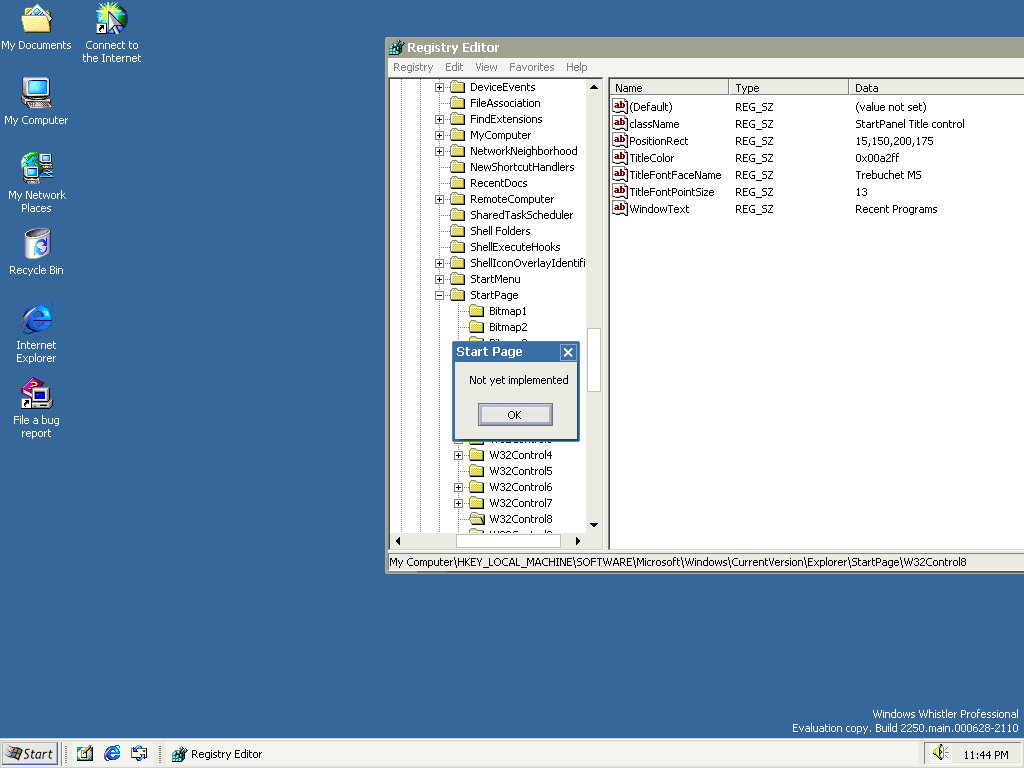The width and height of the screenshot is (1024, 768).
Task: Click the volume speaker tray icon
Action: coord(940,753)
